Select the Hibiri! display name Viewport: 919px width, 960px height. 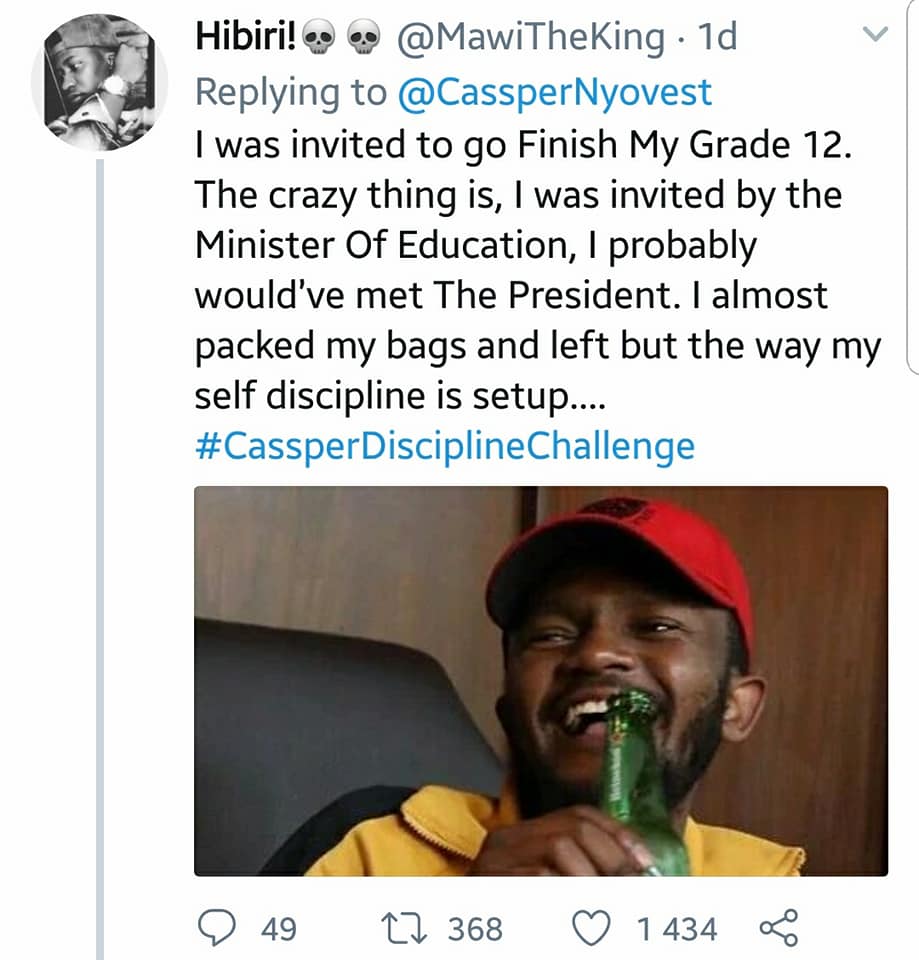246,36
